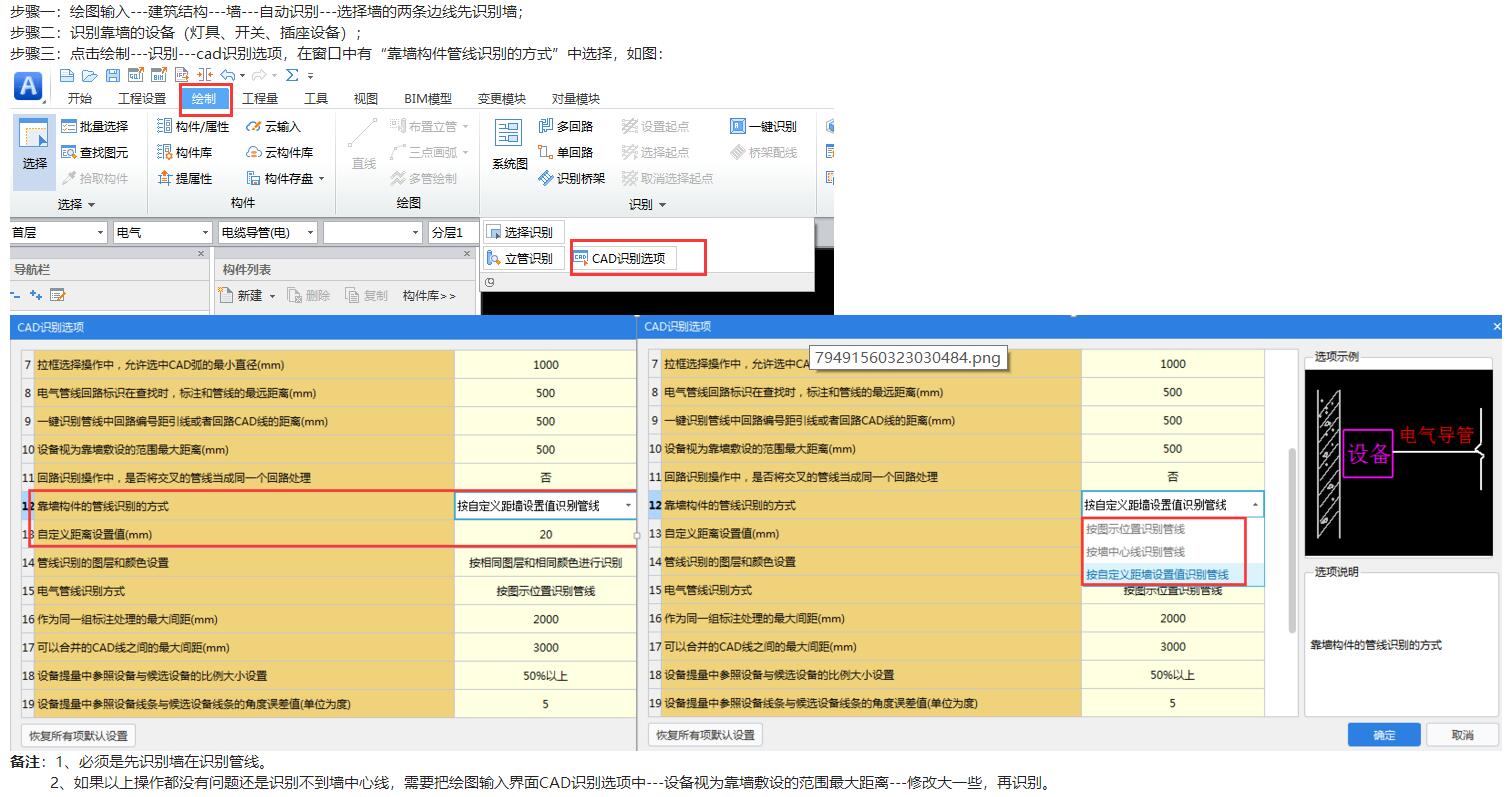Screen dimensions: 1509x797
Task: Click 确定 in the right CAD识别选项 dialog
Action: click(x=1384, y=735)
